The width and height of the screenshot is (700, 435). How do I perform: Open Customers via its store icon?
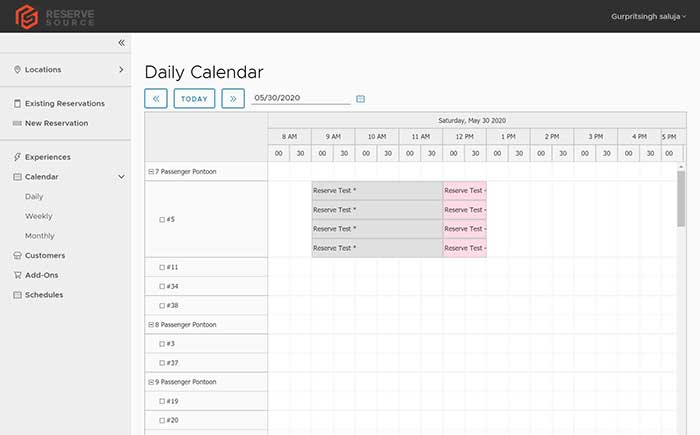click(17, 255)
